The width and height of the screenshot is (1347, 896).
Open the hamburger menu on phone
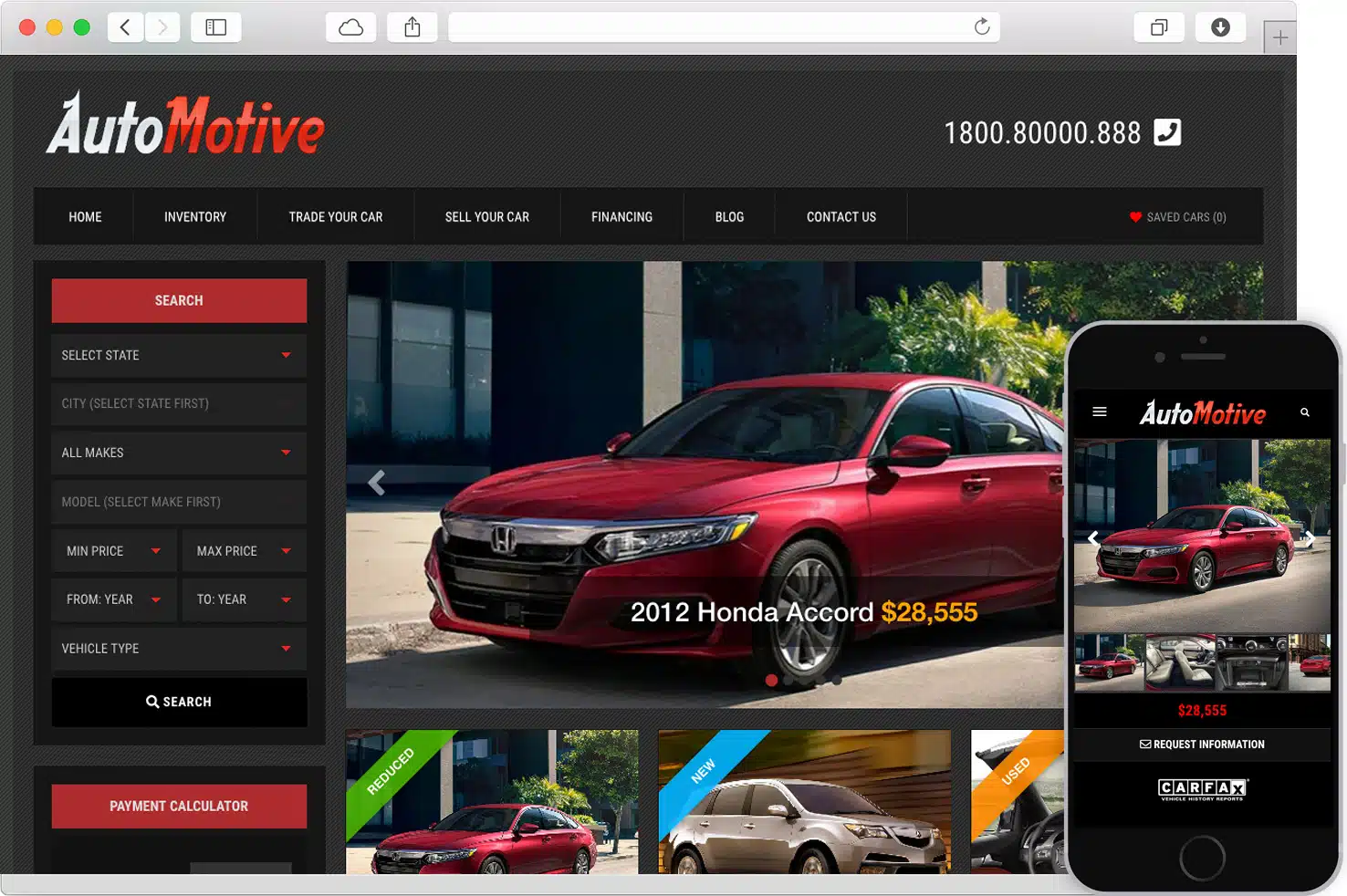1100,412
